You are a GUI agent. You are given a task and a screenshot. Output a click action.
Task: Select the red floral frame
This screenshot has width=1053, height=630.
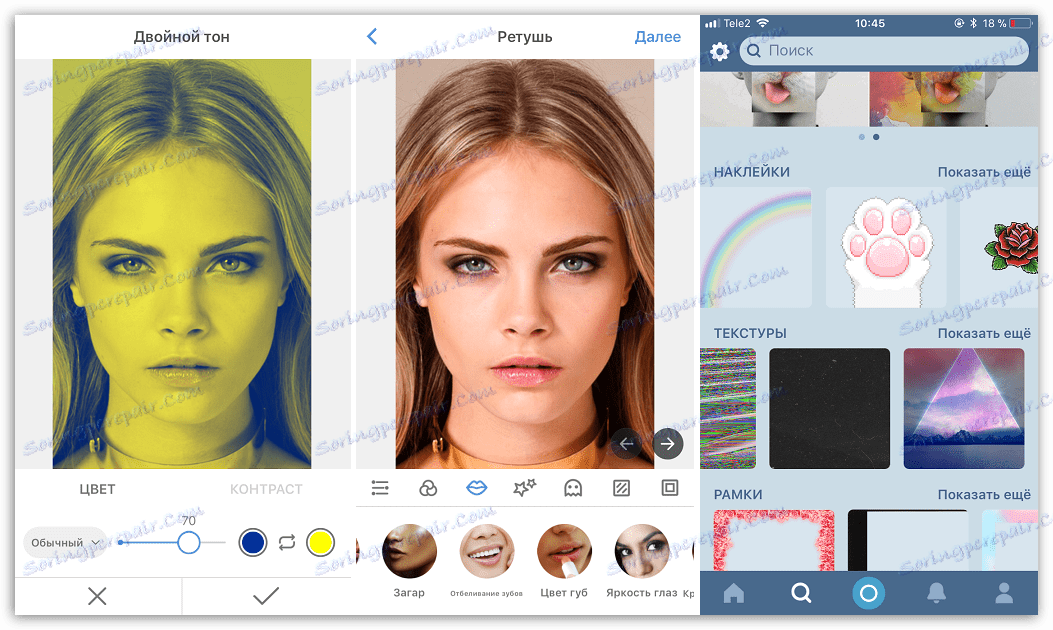pyautogui.click(x=774, y=540)
